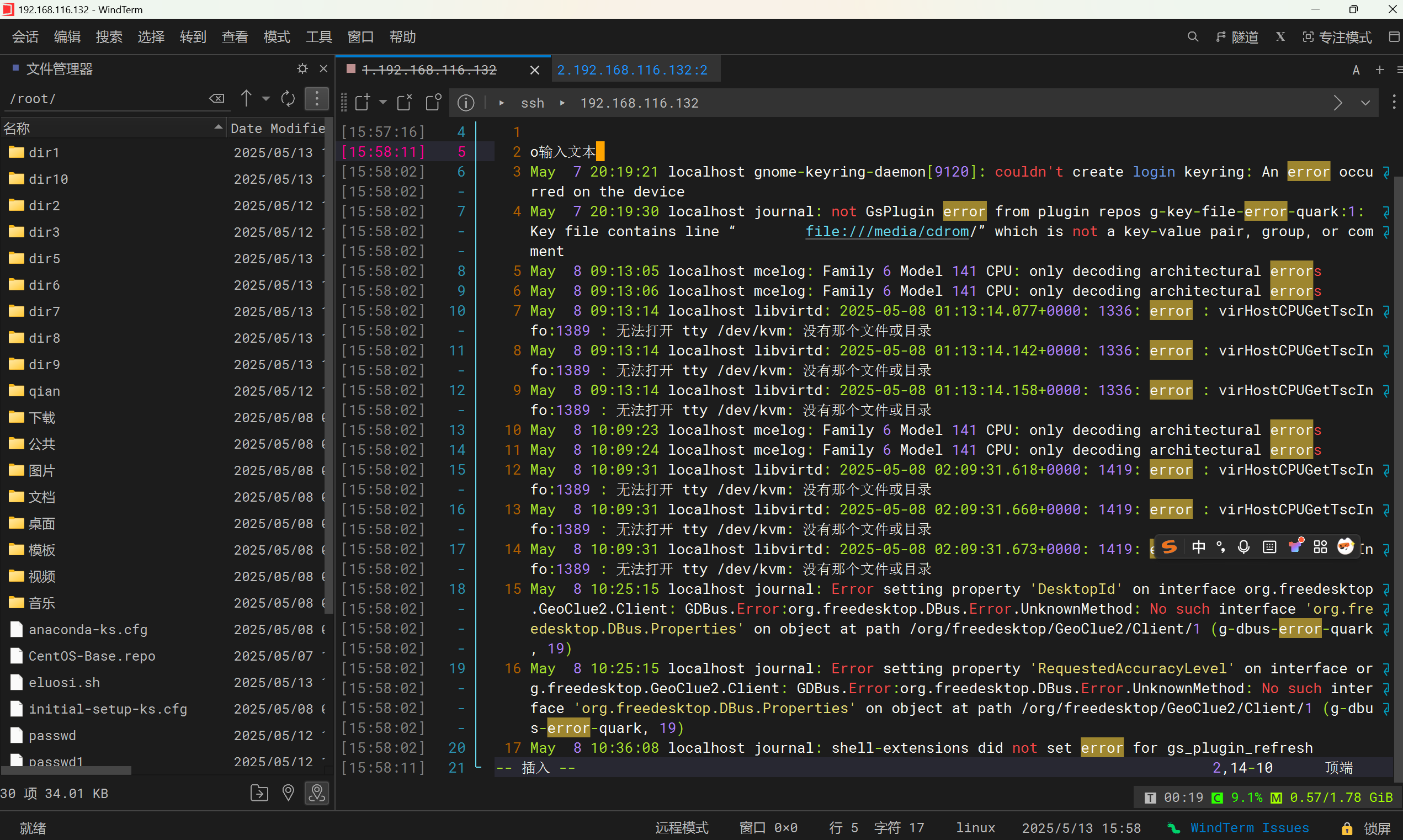Click the 锁屏 lock screen button

coord(1369,827)
